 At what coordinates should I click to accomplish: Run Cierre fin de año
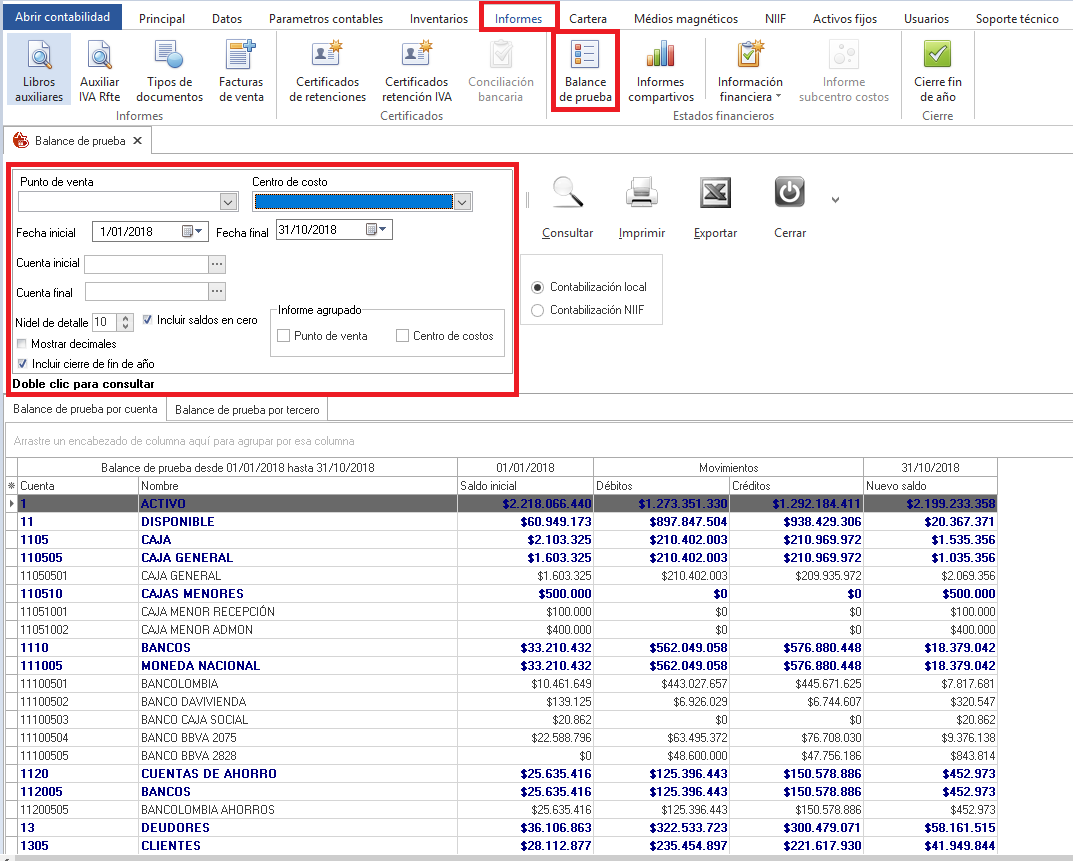[x=937, y=70]
